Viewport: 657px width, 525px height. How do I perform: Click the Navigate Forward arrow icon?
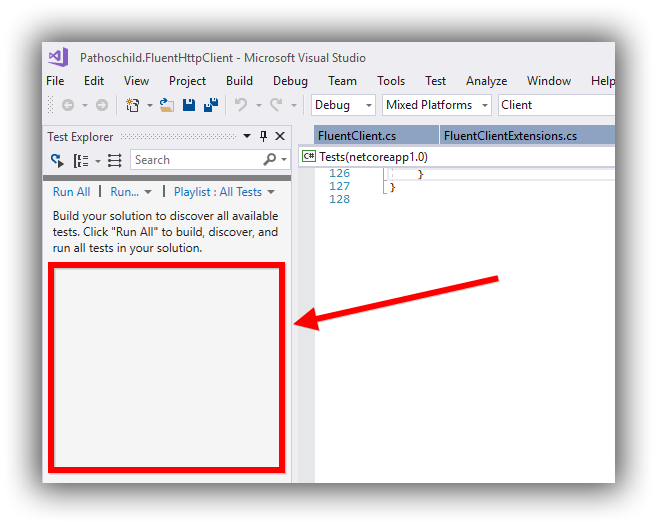click(x=102, y=105)
